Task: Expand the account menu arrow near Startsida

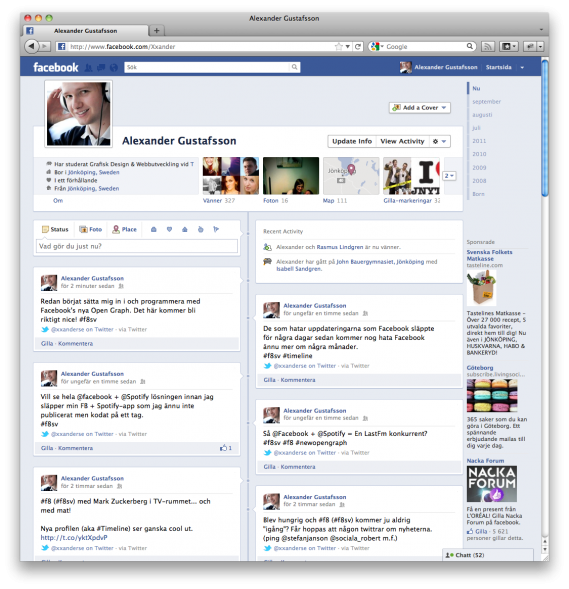Action: pyautogui.click(x=522, y=68)
